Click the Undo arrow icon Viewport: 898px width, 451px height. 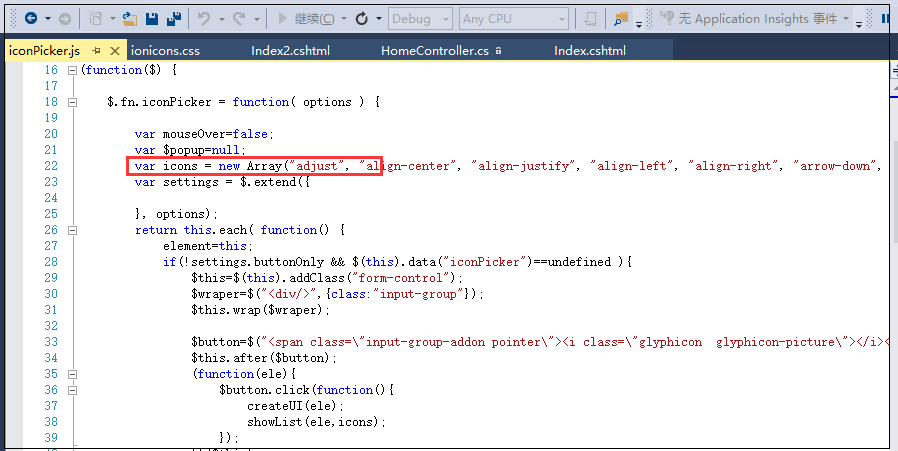coord(204,19)
